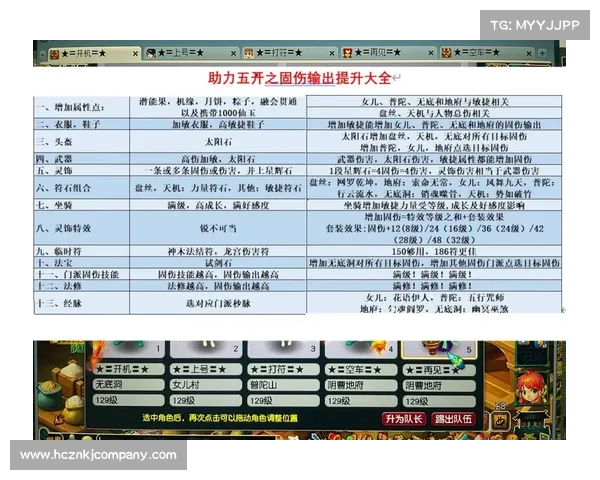Close the ★=开机=★ tab

point(135,54)
